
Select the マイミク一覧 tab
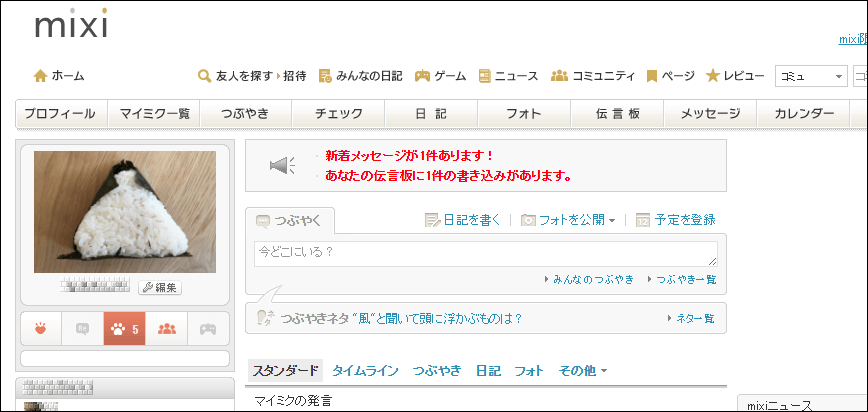(x=154, y=114)
